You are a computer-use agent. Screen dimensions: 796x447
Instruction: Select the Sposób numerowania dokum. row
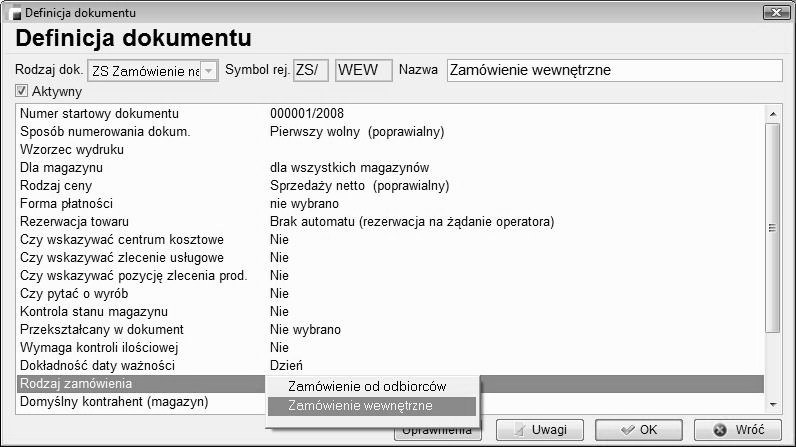click(390, 132)
